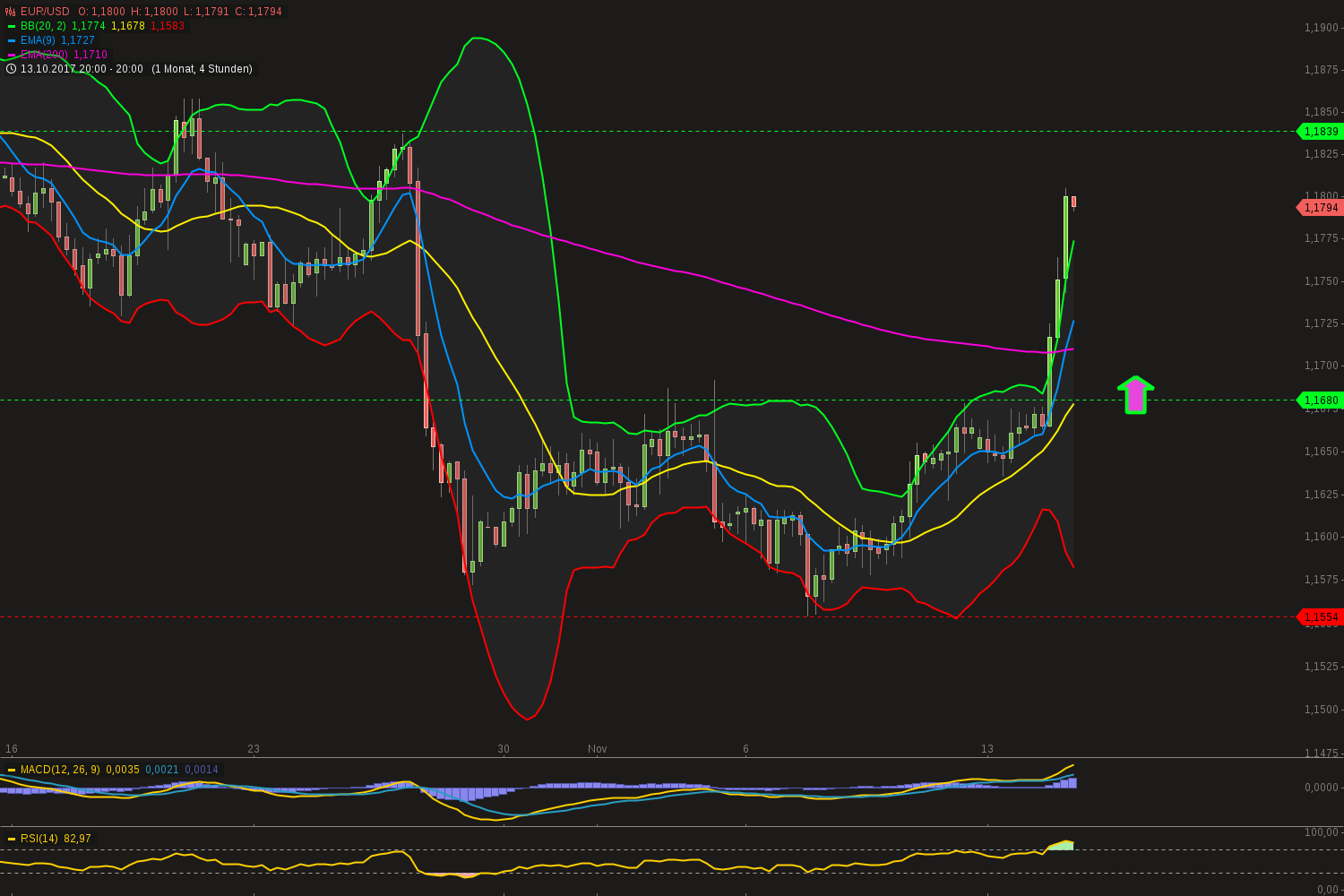This screenshot has height=896, width=1344.
Task: Click the close value C: 1,1794
Action: pos(257,12)
